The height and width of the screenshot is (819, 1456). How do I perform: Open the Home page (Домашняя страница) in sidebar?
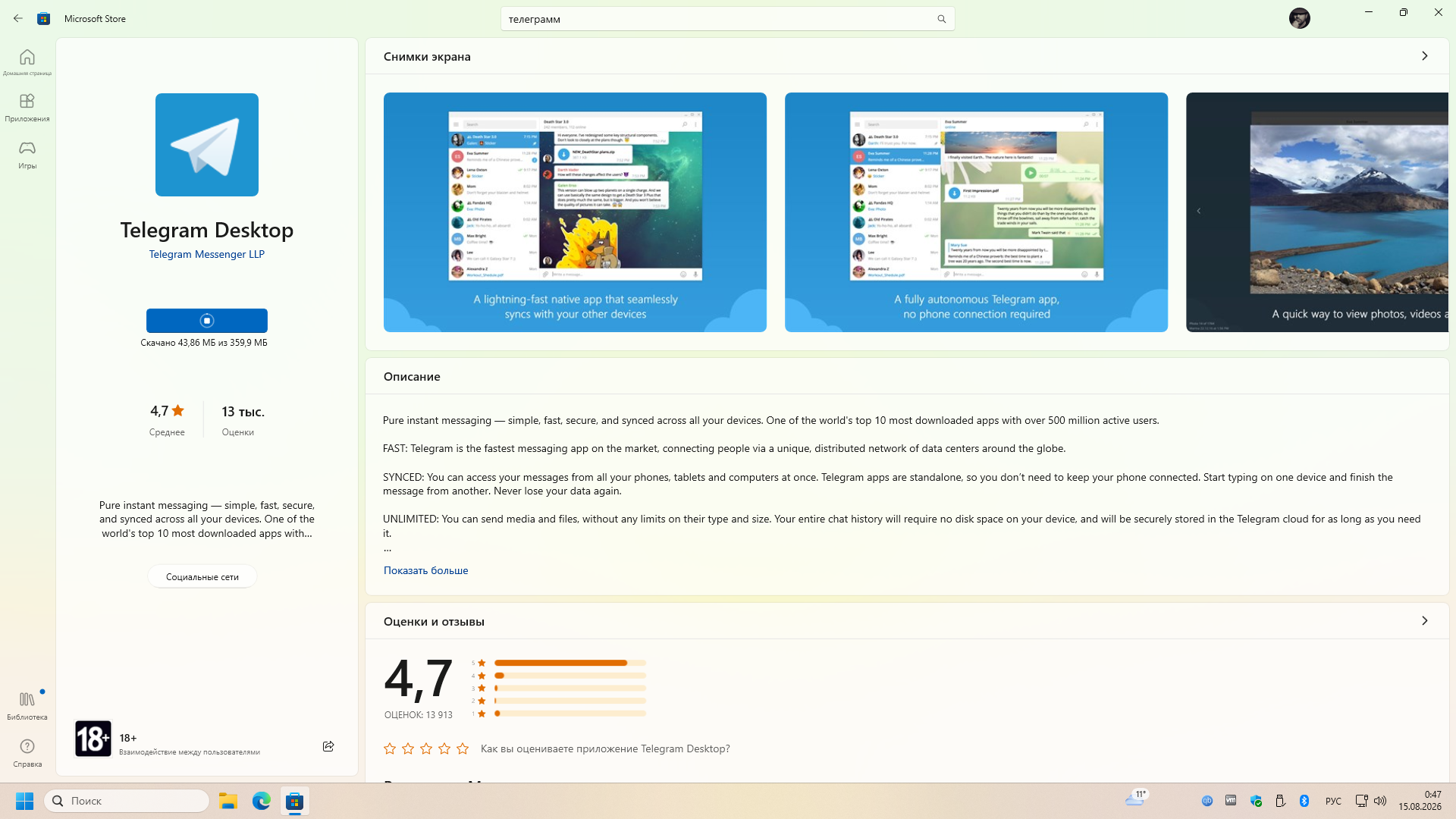(x=27, y=62)
